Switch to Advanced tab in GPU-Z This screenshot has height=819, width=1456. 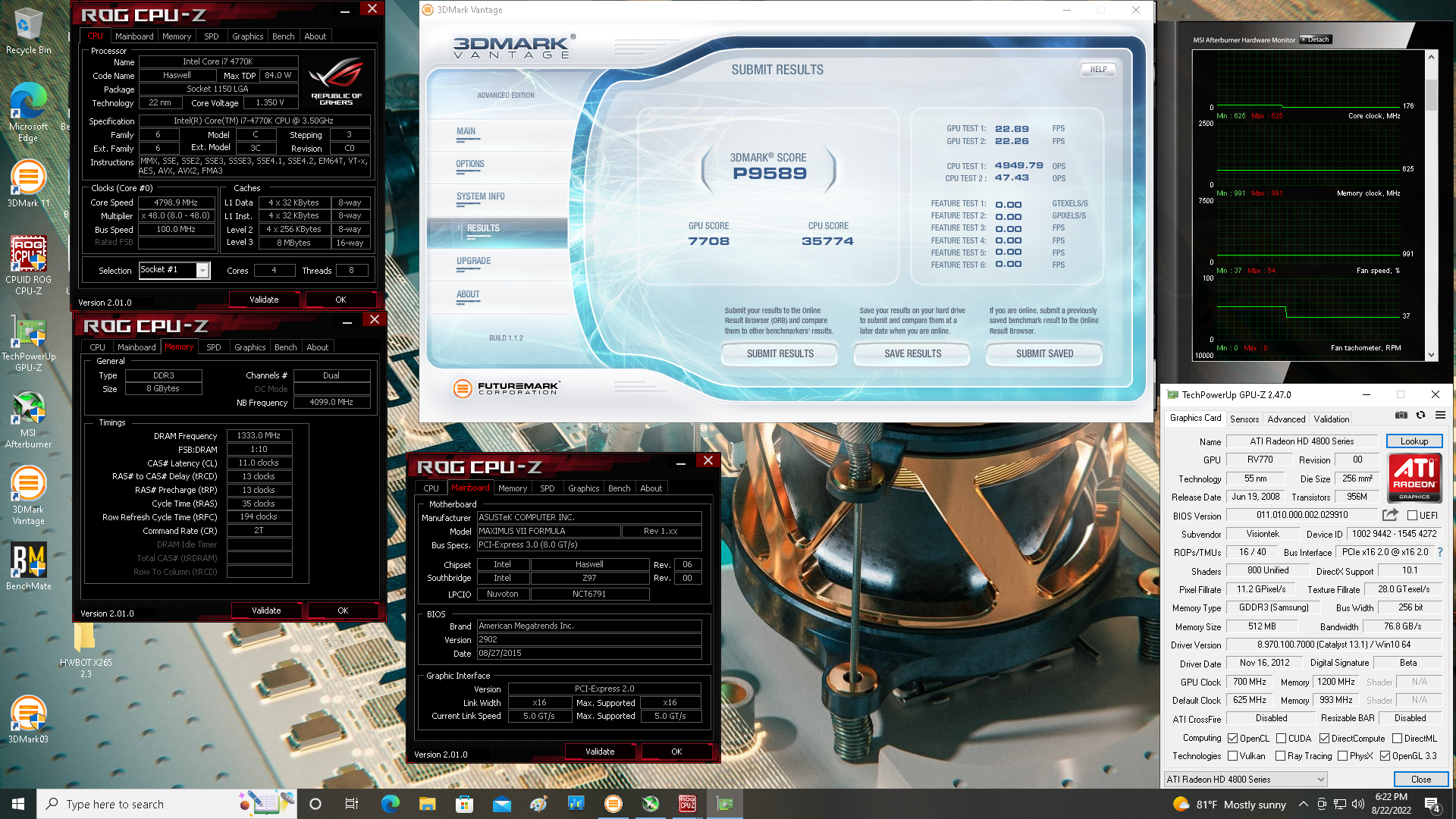pyautogui.click(x=1286, y=419)
